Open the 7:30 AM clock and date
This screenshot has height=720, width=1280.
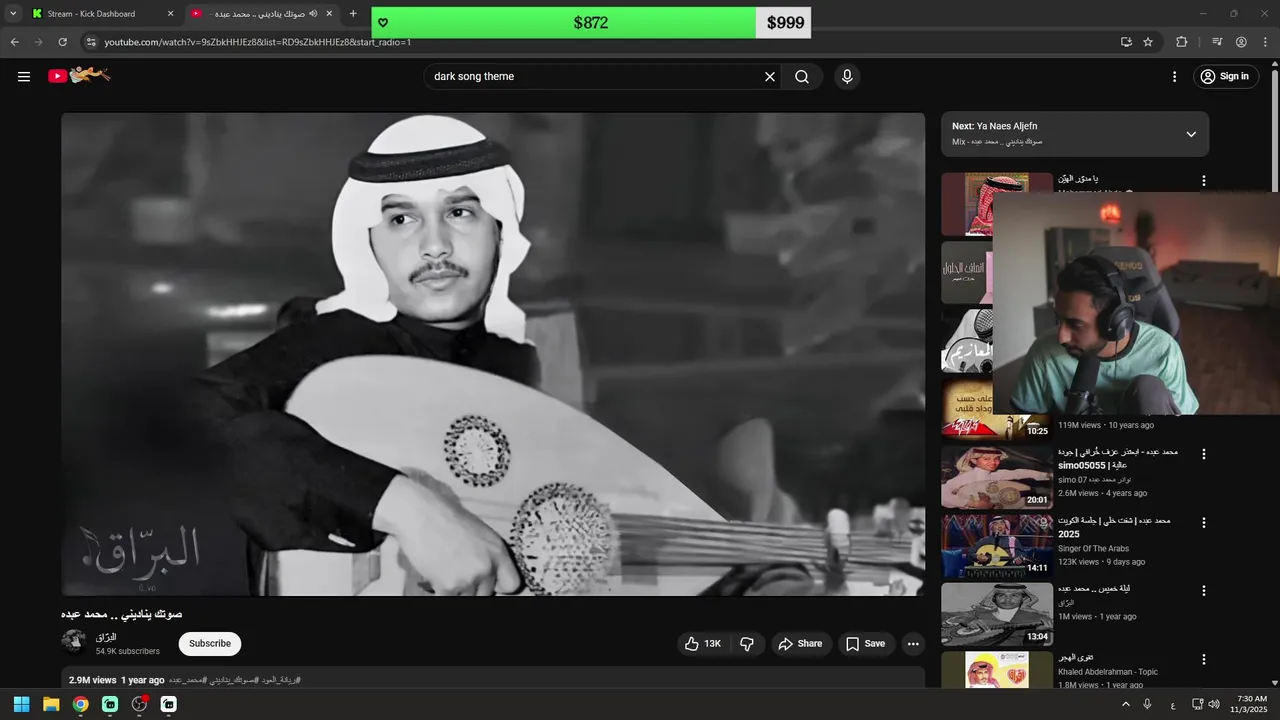pos(1251,704)
